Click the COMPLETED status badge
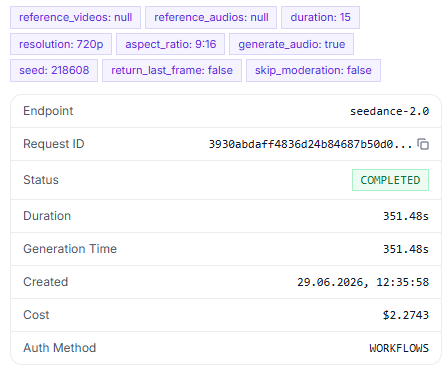This screenshot has height=368, width=448. (x=390, y=180)
